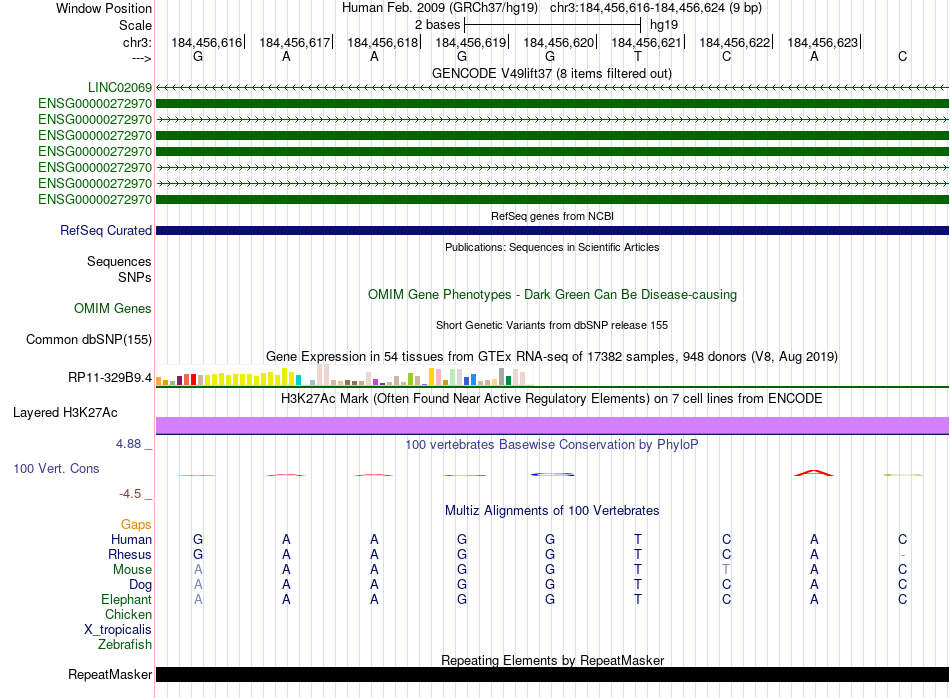This screenshot has width=950, height=698.
Task: Click the RP11-329B9.4 GTEx expression label
Action: pos(109,378)
